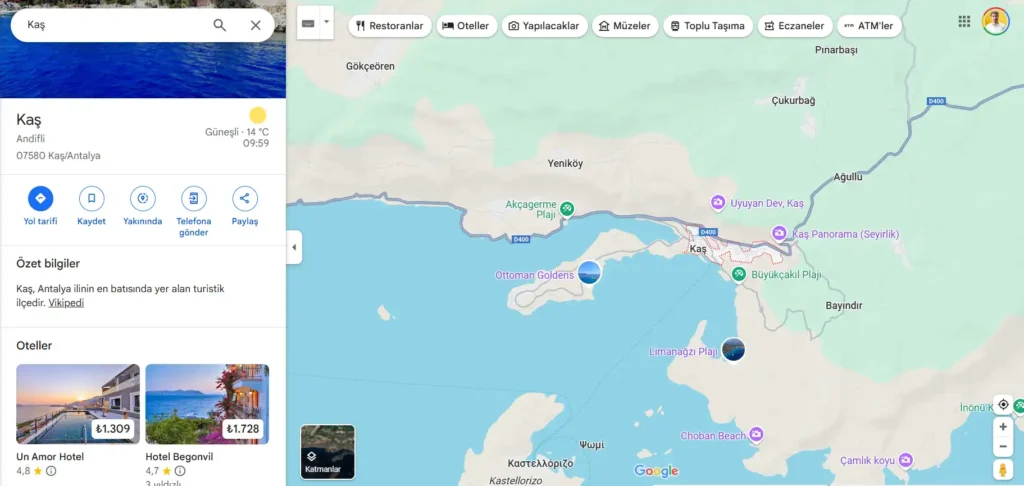
Task: Click the Çukurbağ map label
Action: 793,101
